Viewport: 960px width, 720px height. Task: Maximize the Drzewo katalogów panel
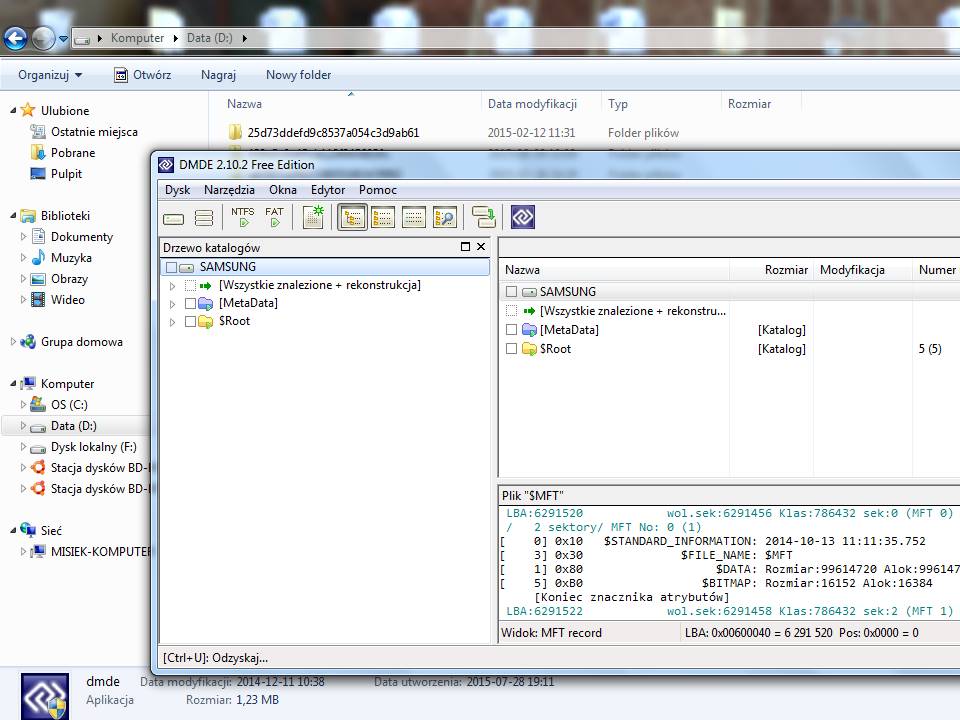pyautogui.click(x=465, y=247)
